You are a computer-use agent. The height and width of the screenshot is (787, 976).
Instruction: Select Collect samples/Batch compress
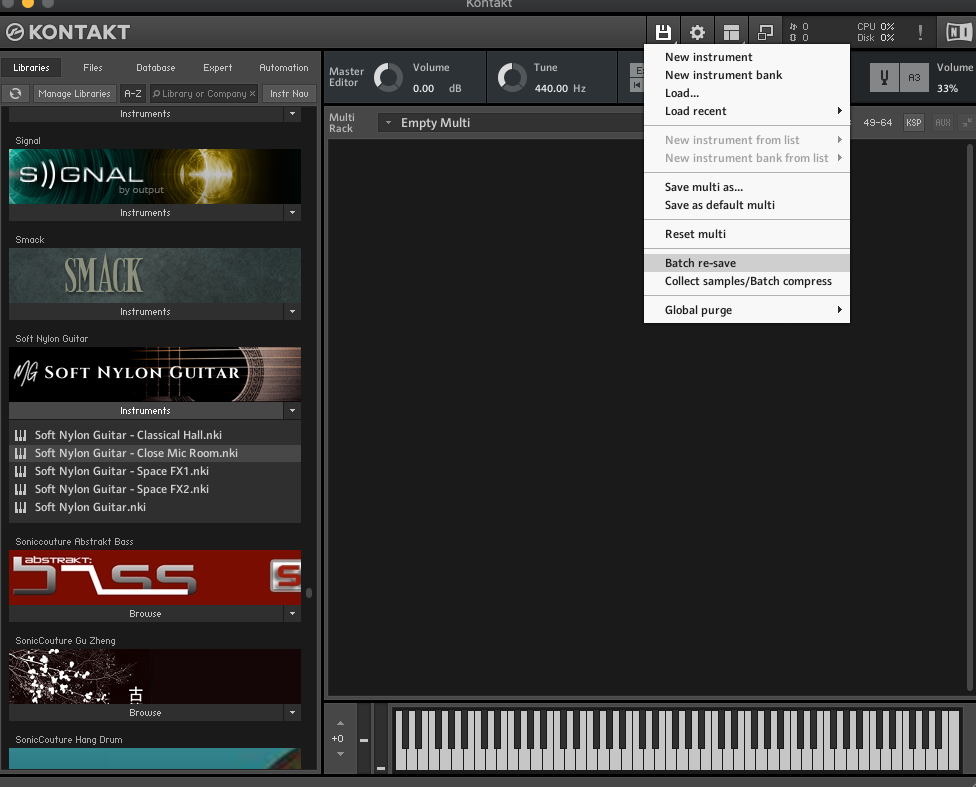[747, 281]
